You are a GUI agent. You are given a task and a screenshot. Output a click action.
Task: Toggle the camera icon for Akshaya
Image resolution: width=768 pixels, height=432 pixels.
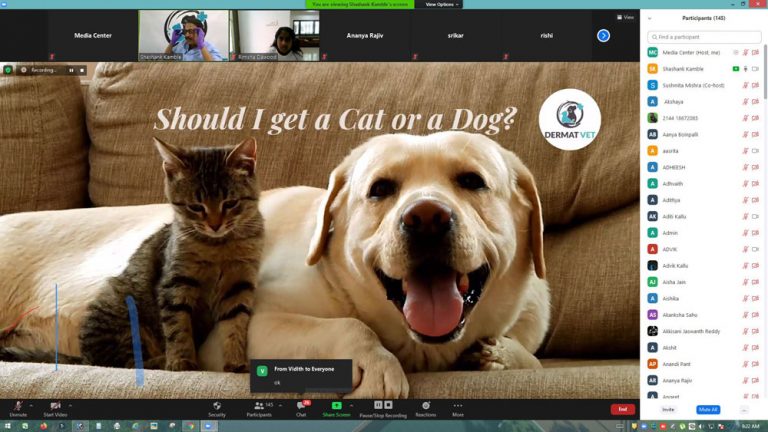[755, 102]
